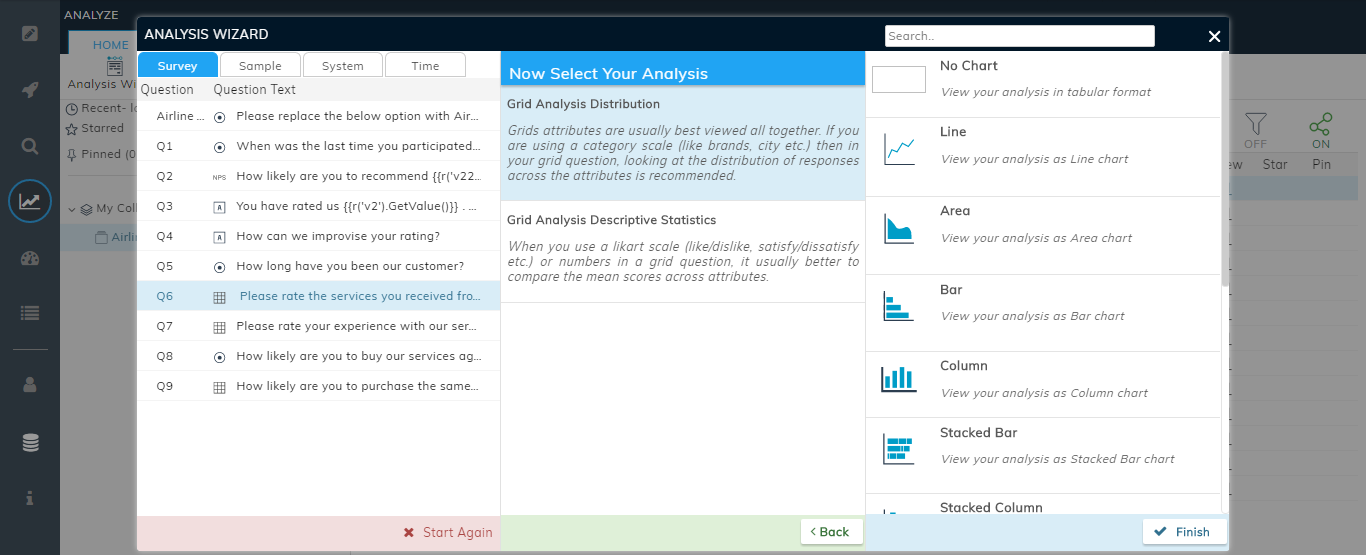This screenshot has height=555, width=1366.
Task: Collapse the My Collection tree chevron
Action: [x=72, y=209]
